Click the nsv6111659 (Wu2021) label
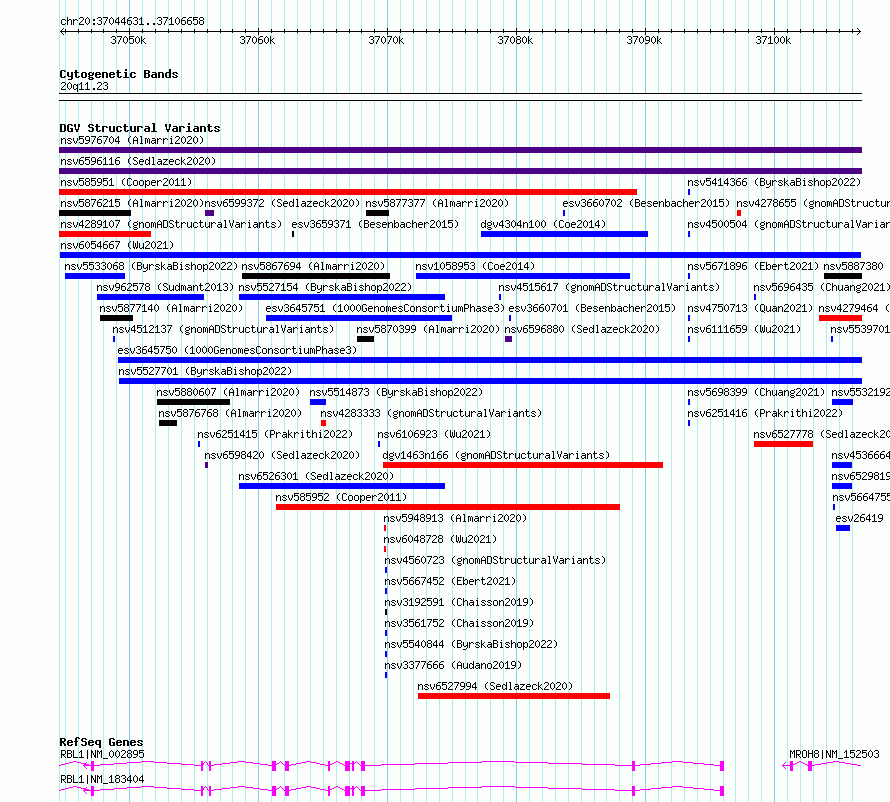The height and width of the screenshot is (802, 890). (x=744, y=329)
